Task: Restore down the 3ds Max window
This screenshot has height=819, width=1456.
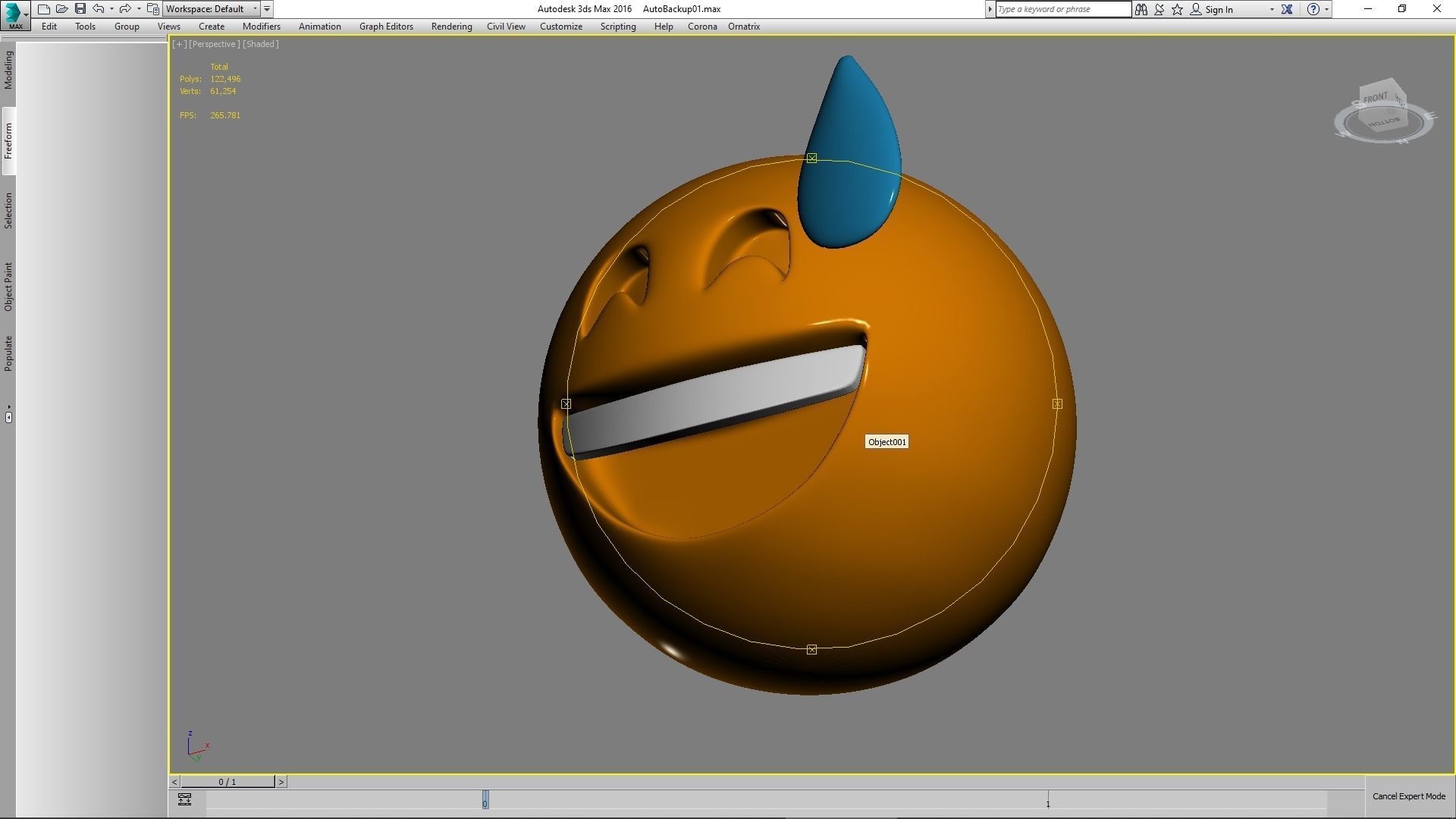Action: [x=1402, y=9]
